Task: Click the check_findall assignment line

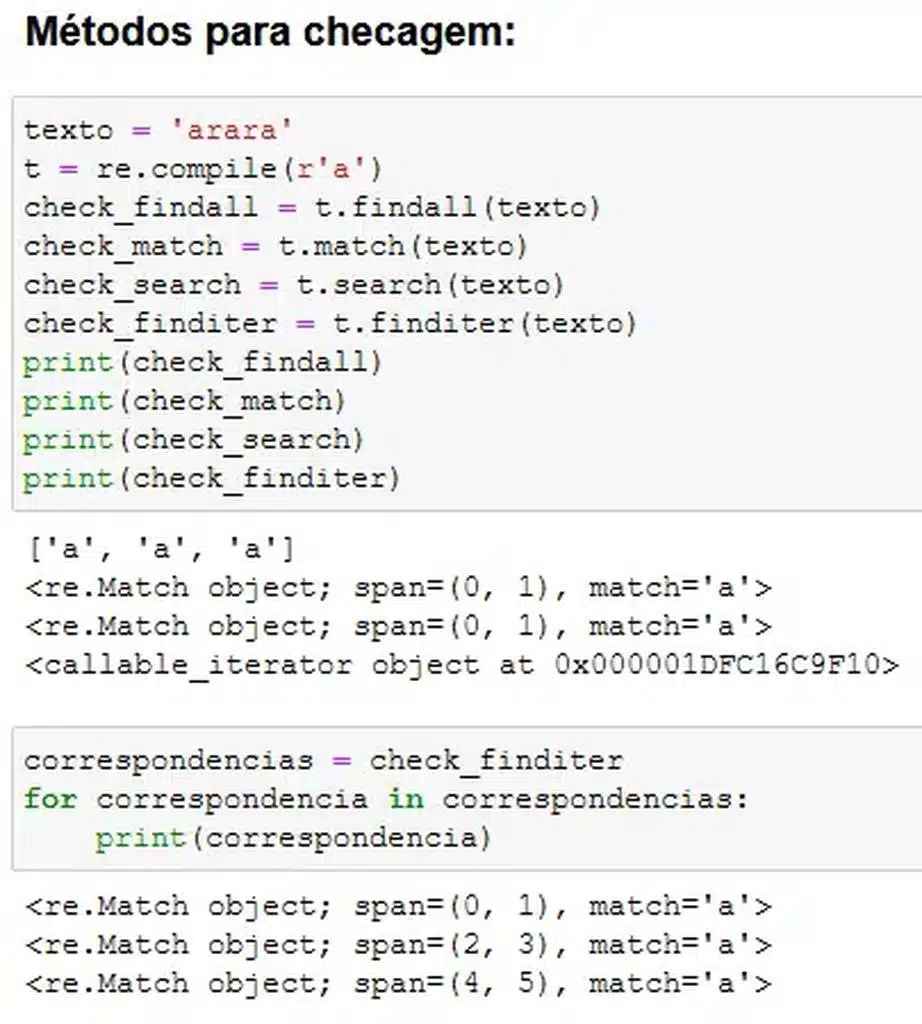Action: 312,208
